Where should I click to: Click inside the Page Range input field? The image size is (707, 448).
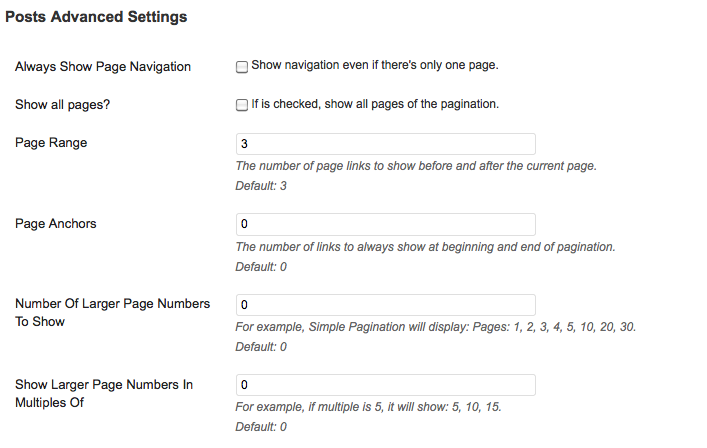(x=386, y=144)
